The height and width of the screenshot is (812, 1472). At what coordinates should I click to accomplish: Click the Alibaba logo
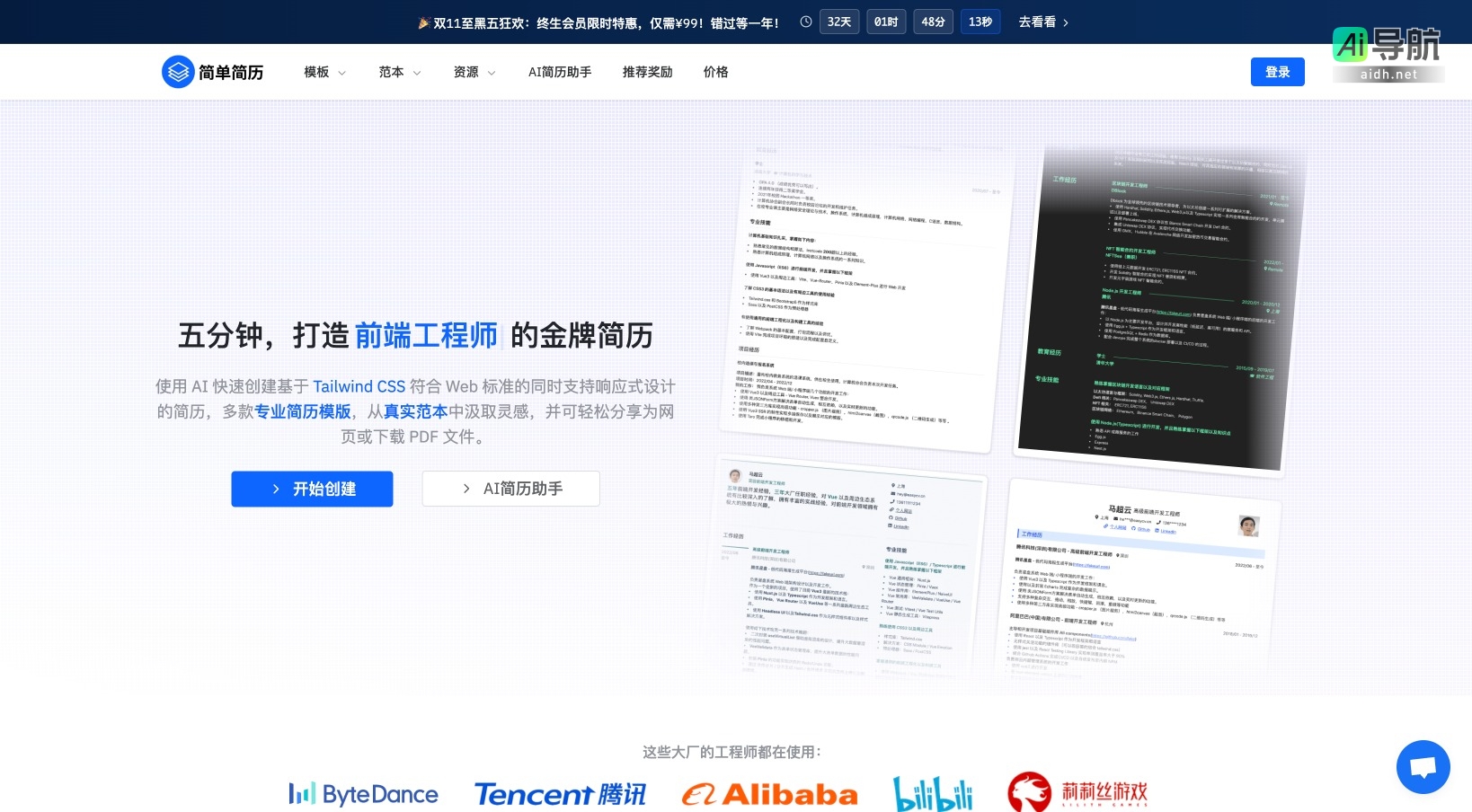coord(770,793)
